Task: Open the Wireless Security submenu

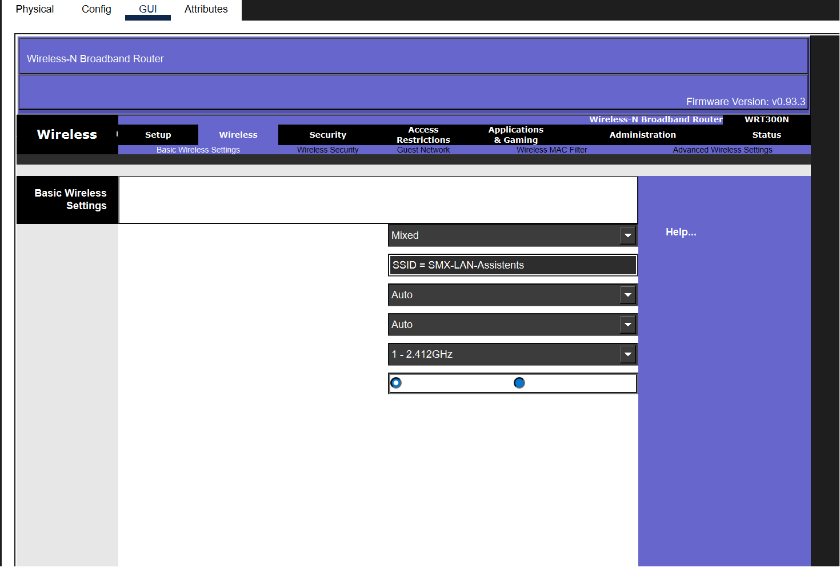Action: (328, 150)
